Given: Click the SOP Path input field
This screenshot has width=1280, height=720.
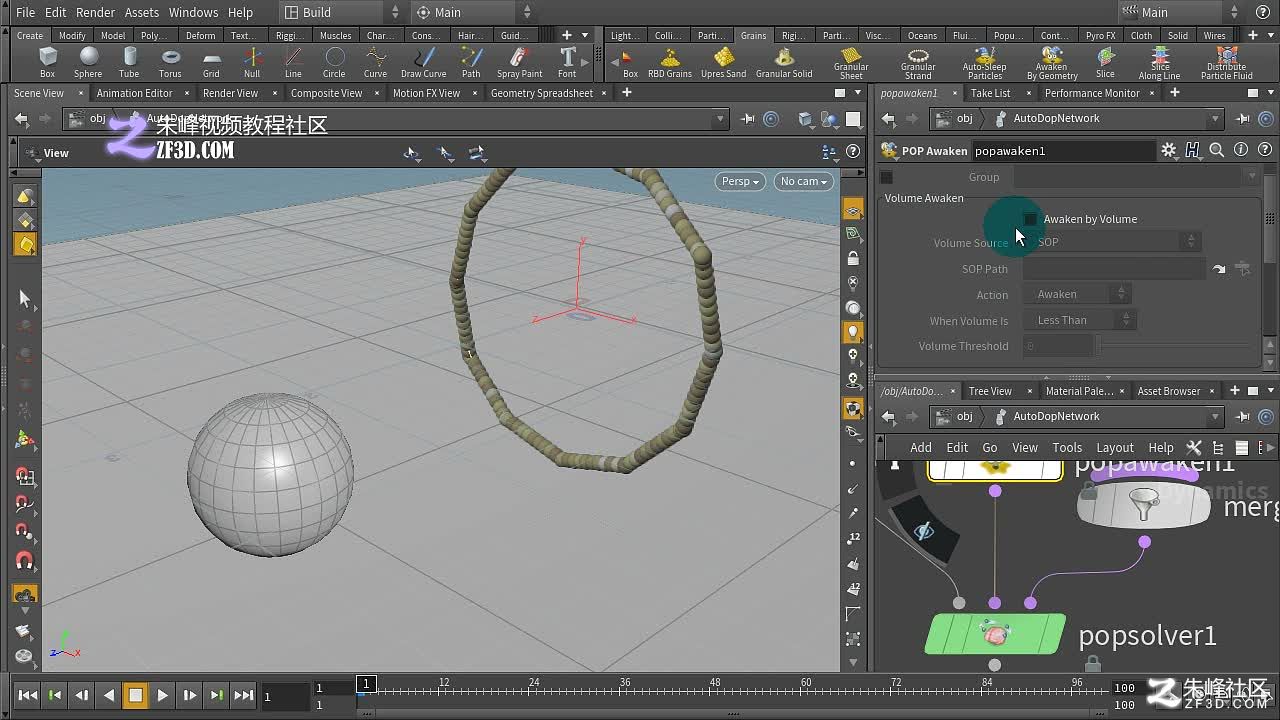Looking at the screenshot, I should (x=1115, y=269).
